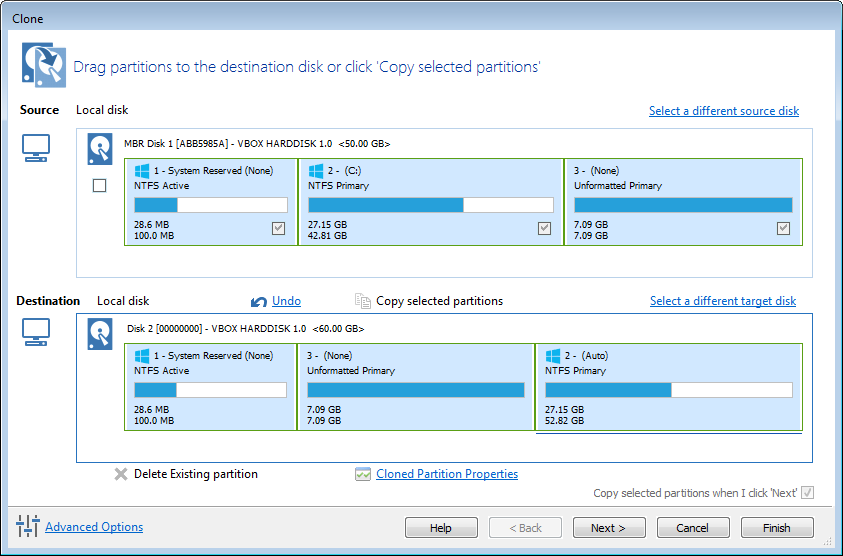Click Windows logo on source System Reserved partition
843x556 pixels.
142,171
